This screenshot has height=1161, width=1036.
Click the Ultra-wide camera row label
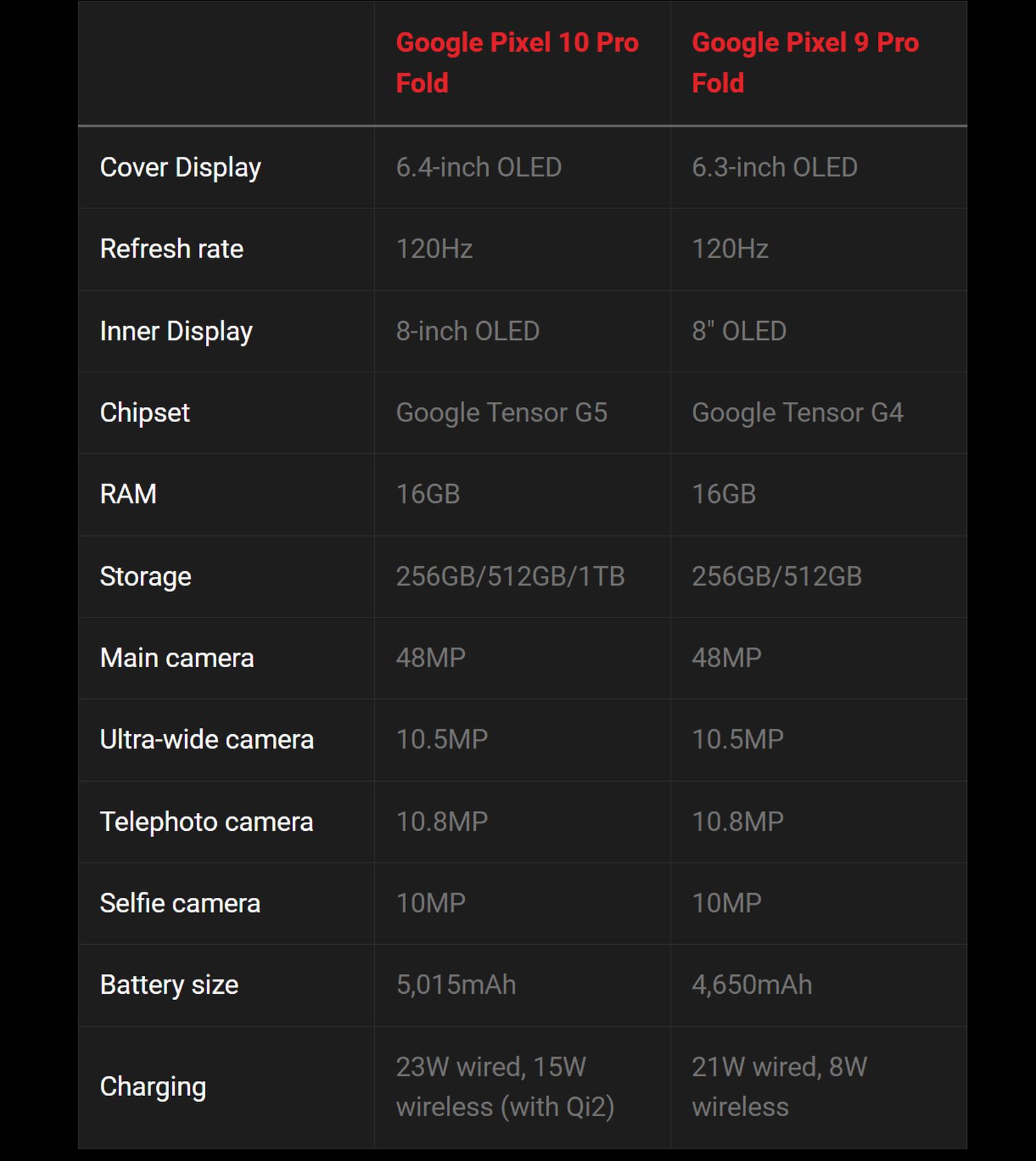coord(207,740)
